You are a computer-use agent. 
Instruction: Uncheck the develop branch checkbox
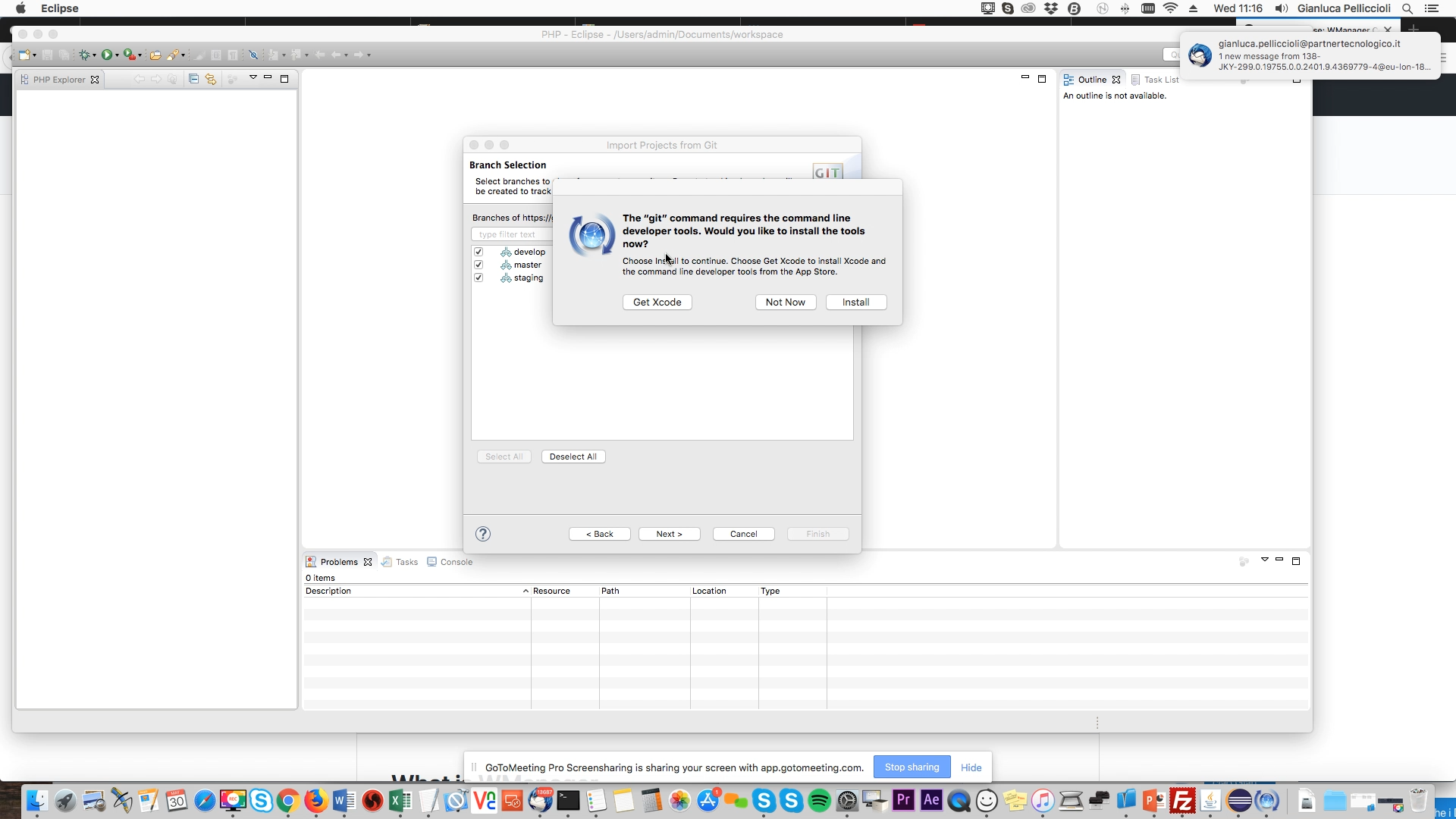[x=479, y=252]
